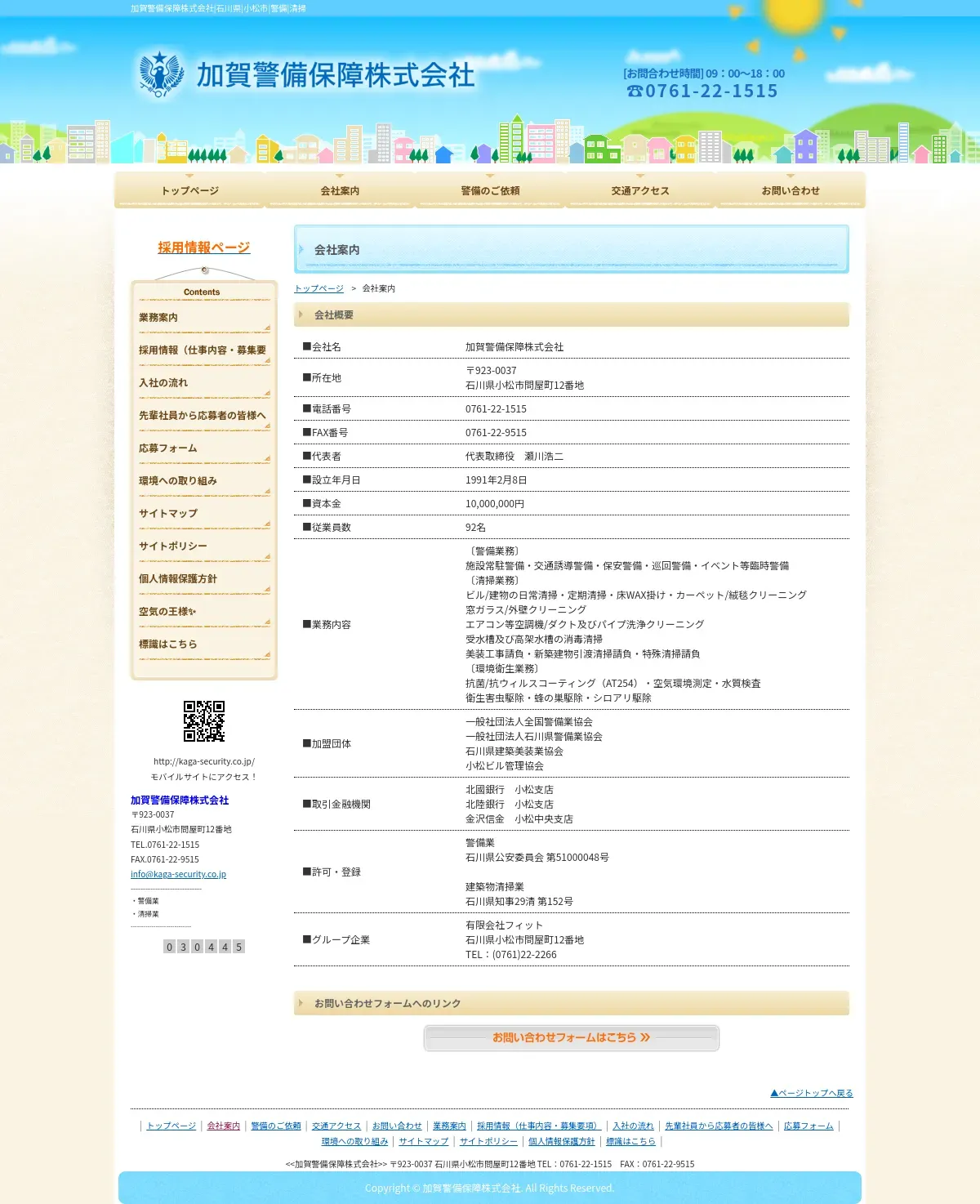Open the 採用情報ページ link in sidebar
This screenshot has height=1204, width=980.
click(x=204, y=247)
